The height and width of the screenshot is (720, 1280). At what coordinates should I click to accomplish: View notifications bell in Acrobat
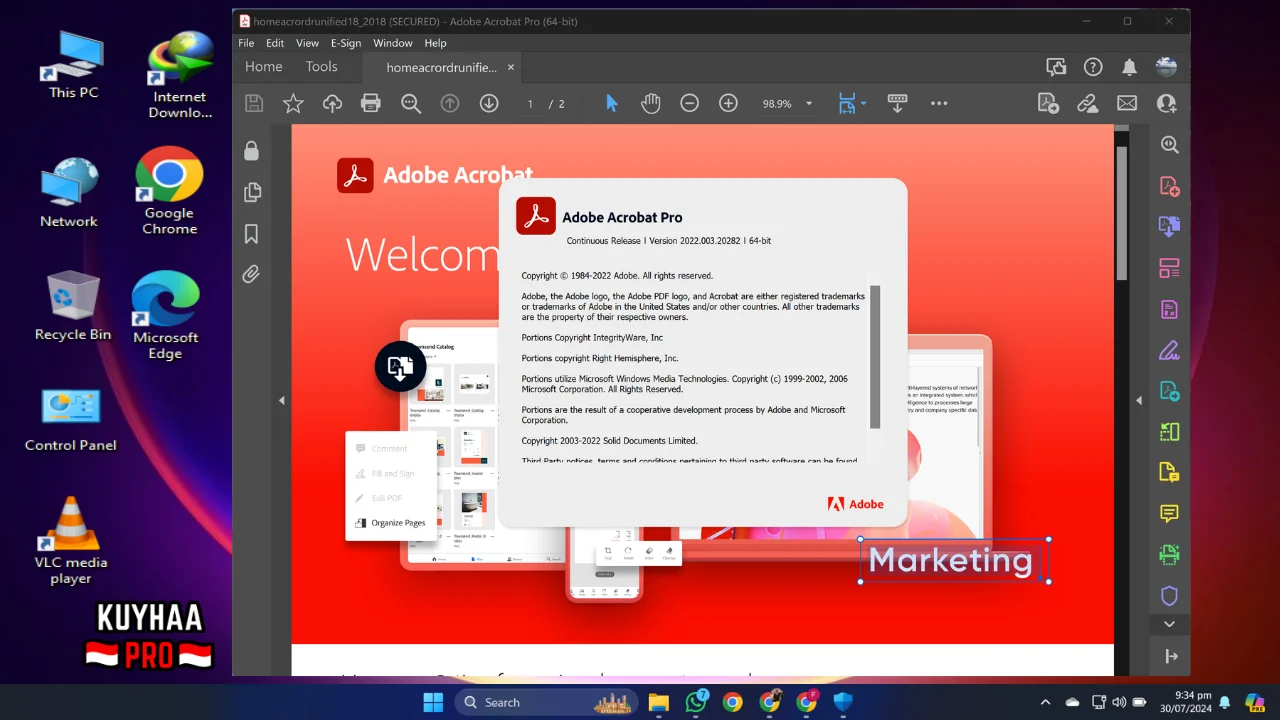(x=1129, y=67)
